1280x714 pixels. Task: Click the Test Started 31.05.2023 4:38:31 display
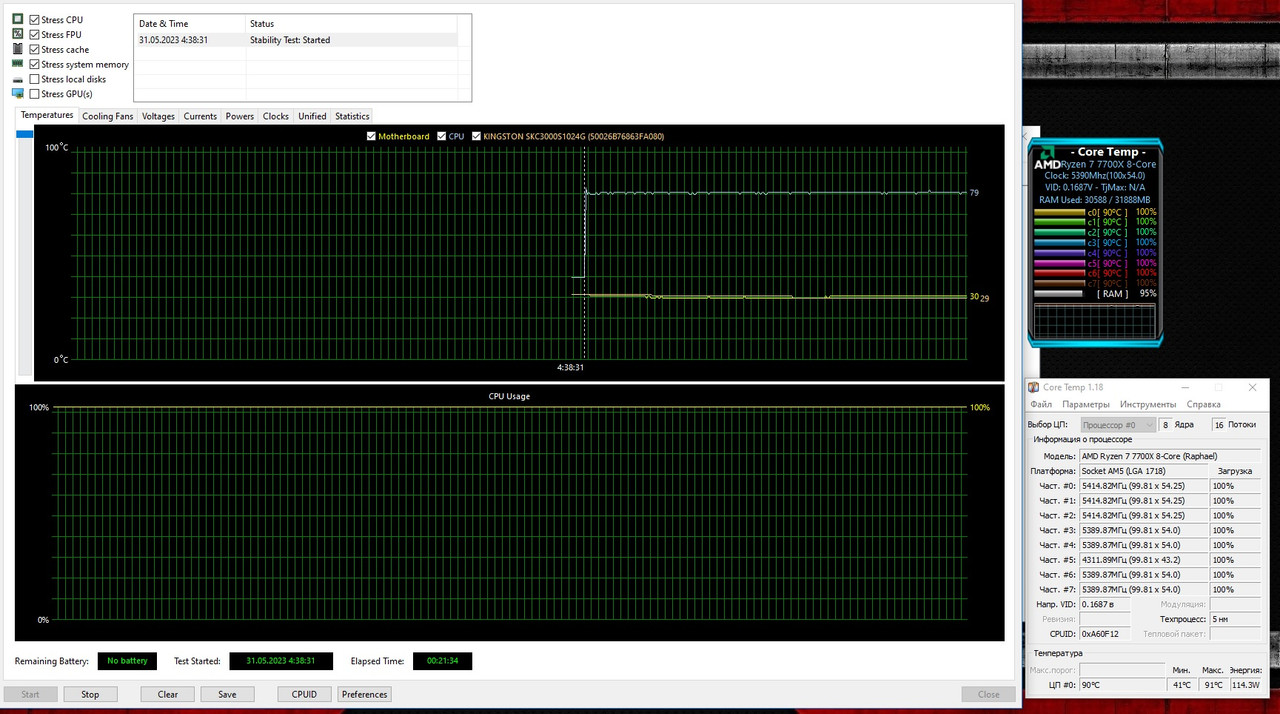281,661
